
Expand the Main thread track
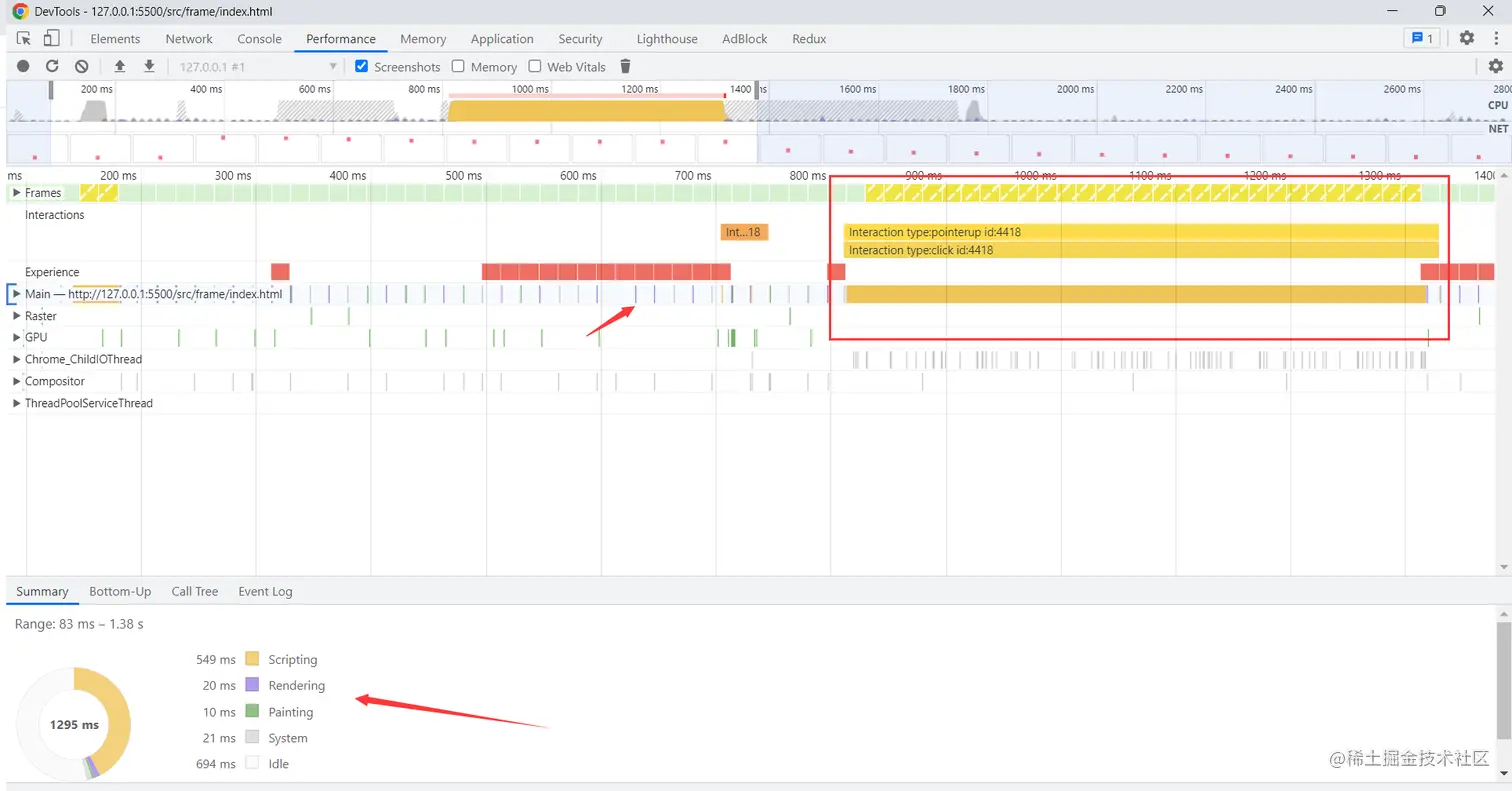16,294
